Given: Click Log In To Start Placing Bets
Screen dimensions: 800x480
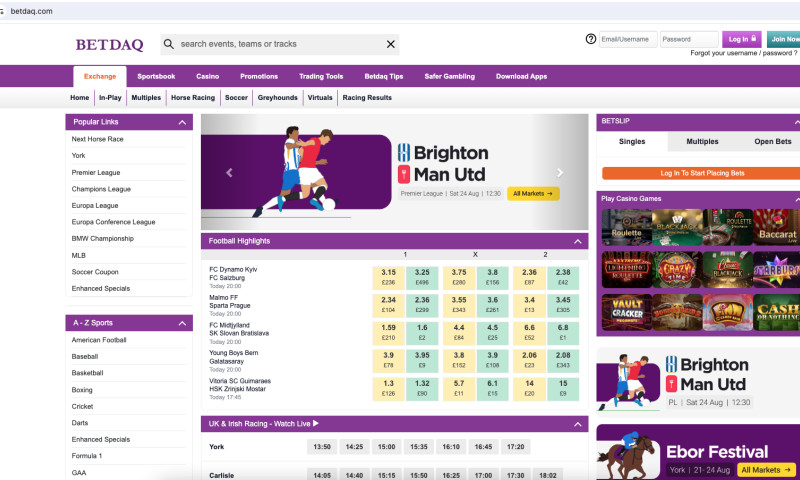Looking at the screenshot, I should pyautogui.click(x=701, y=173).
